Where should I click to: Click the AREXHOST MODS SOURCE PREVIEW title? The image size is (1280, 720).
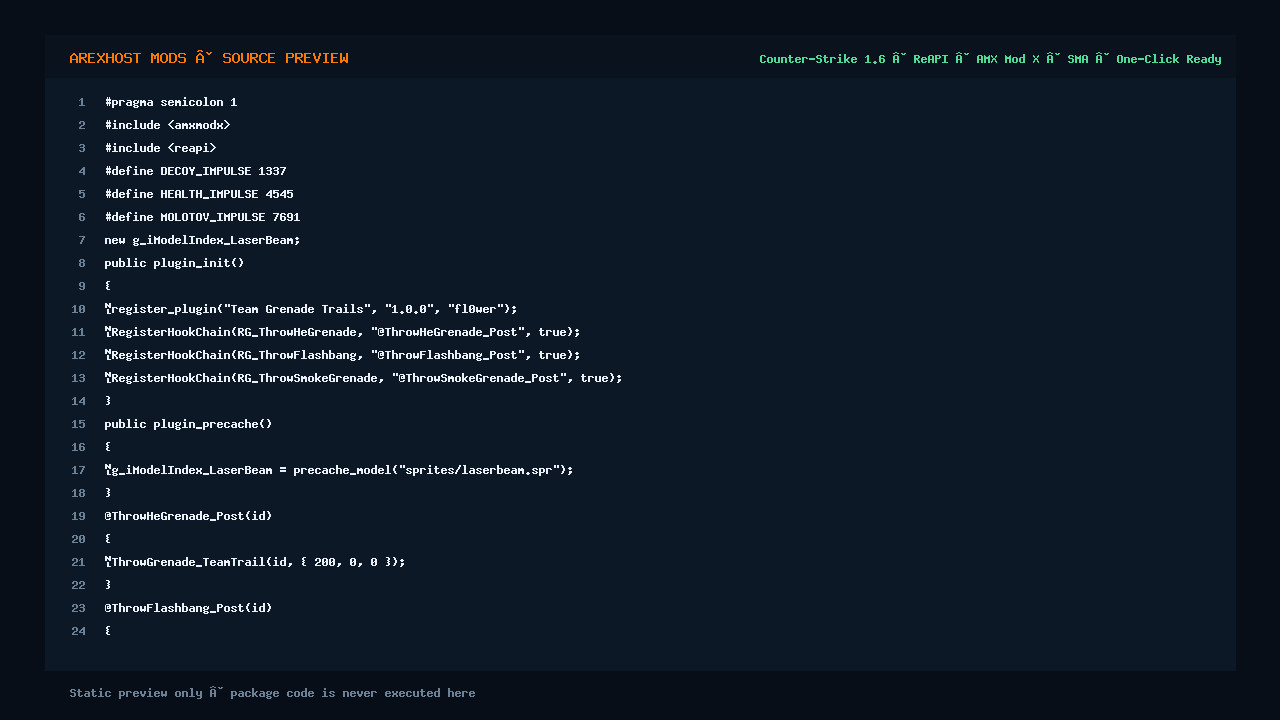tap(209, 58)
